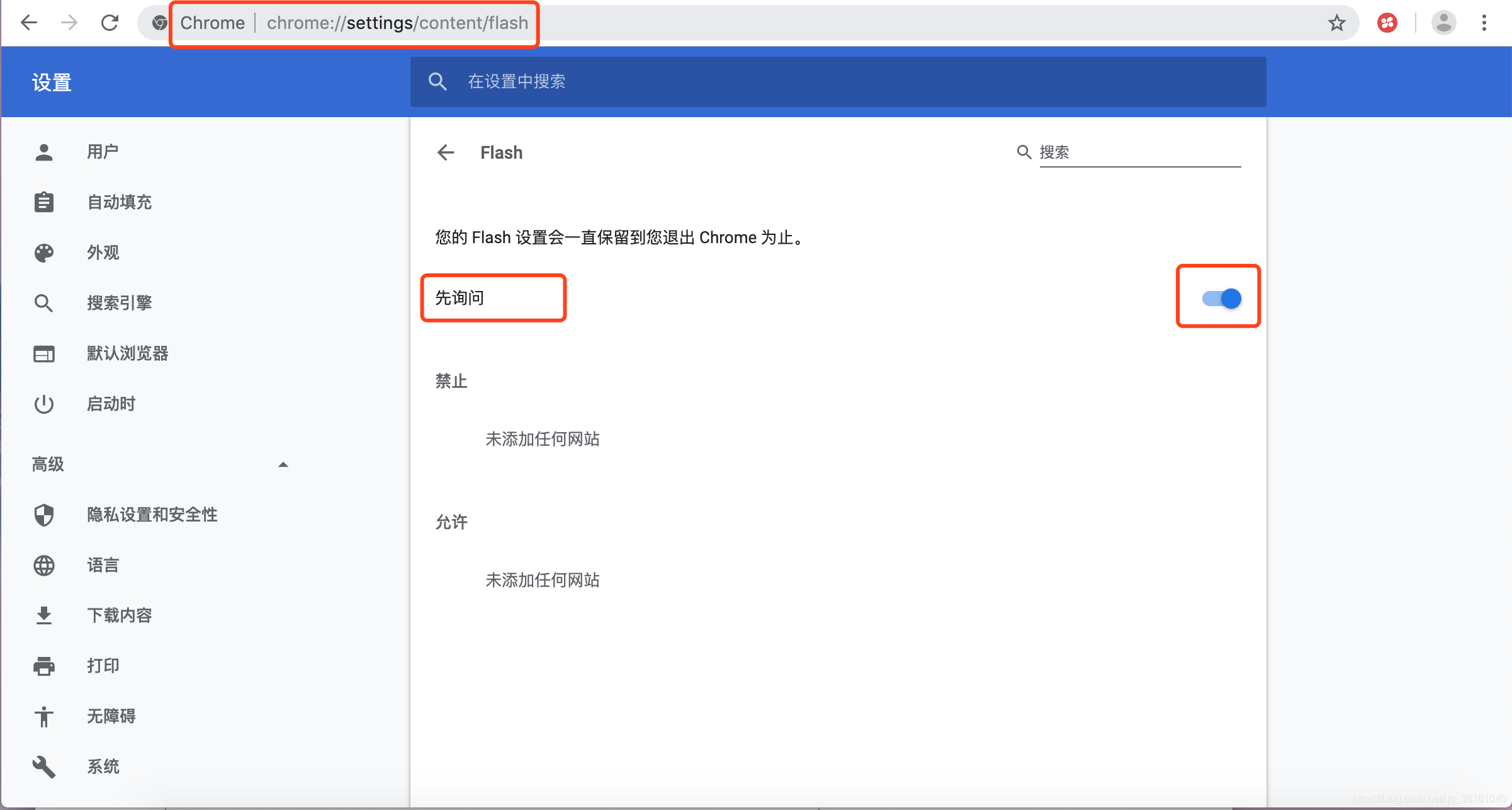The height and width of the screenshot is (810, 1512).
Task: Click the browser window icon for 默认浏览器
Action: [44, 354]
